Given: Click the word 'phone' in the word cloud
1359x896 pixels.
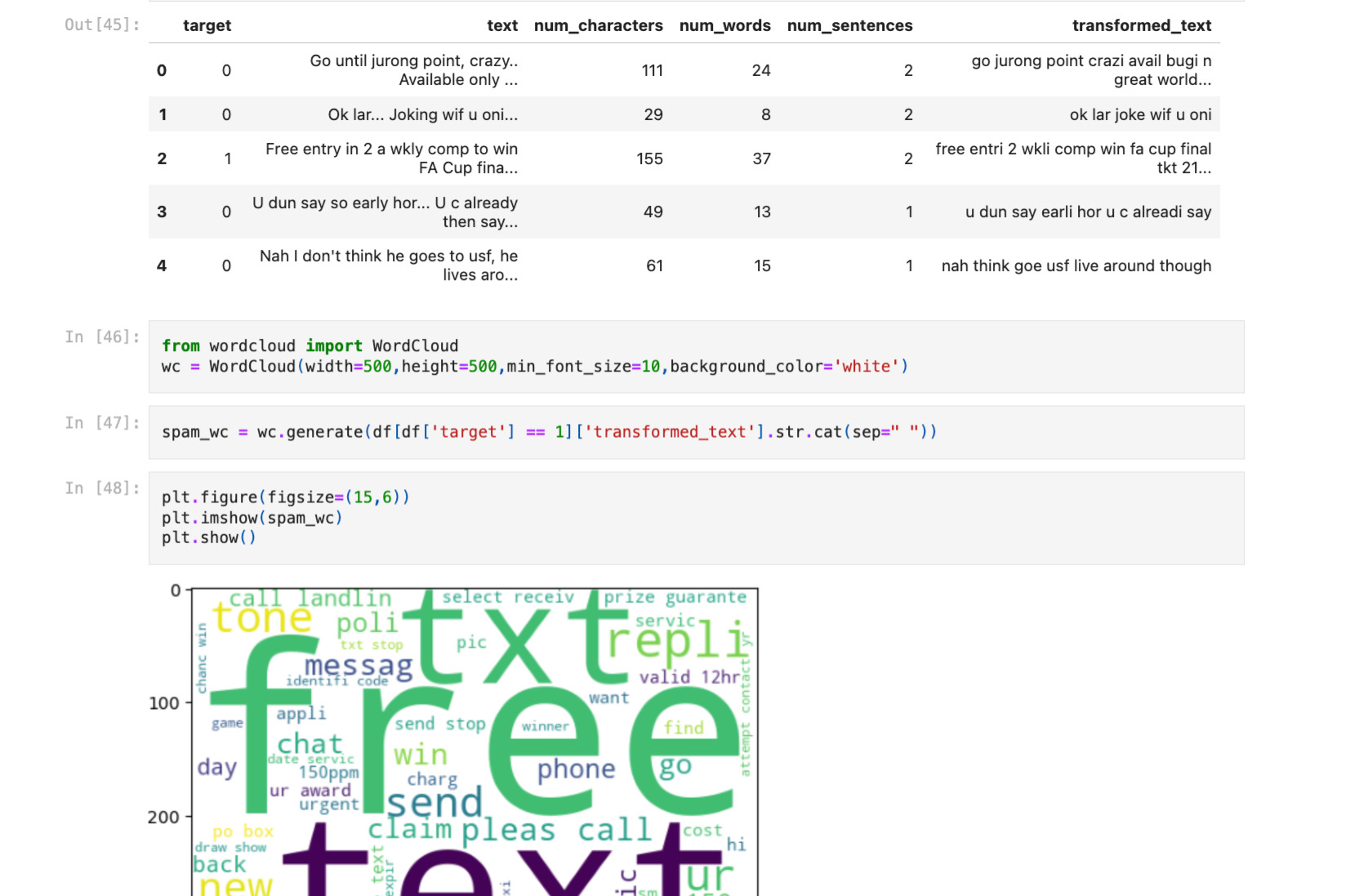Looking at the screenshot, I should [576, 769].
